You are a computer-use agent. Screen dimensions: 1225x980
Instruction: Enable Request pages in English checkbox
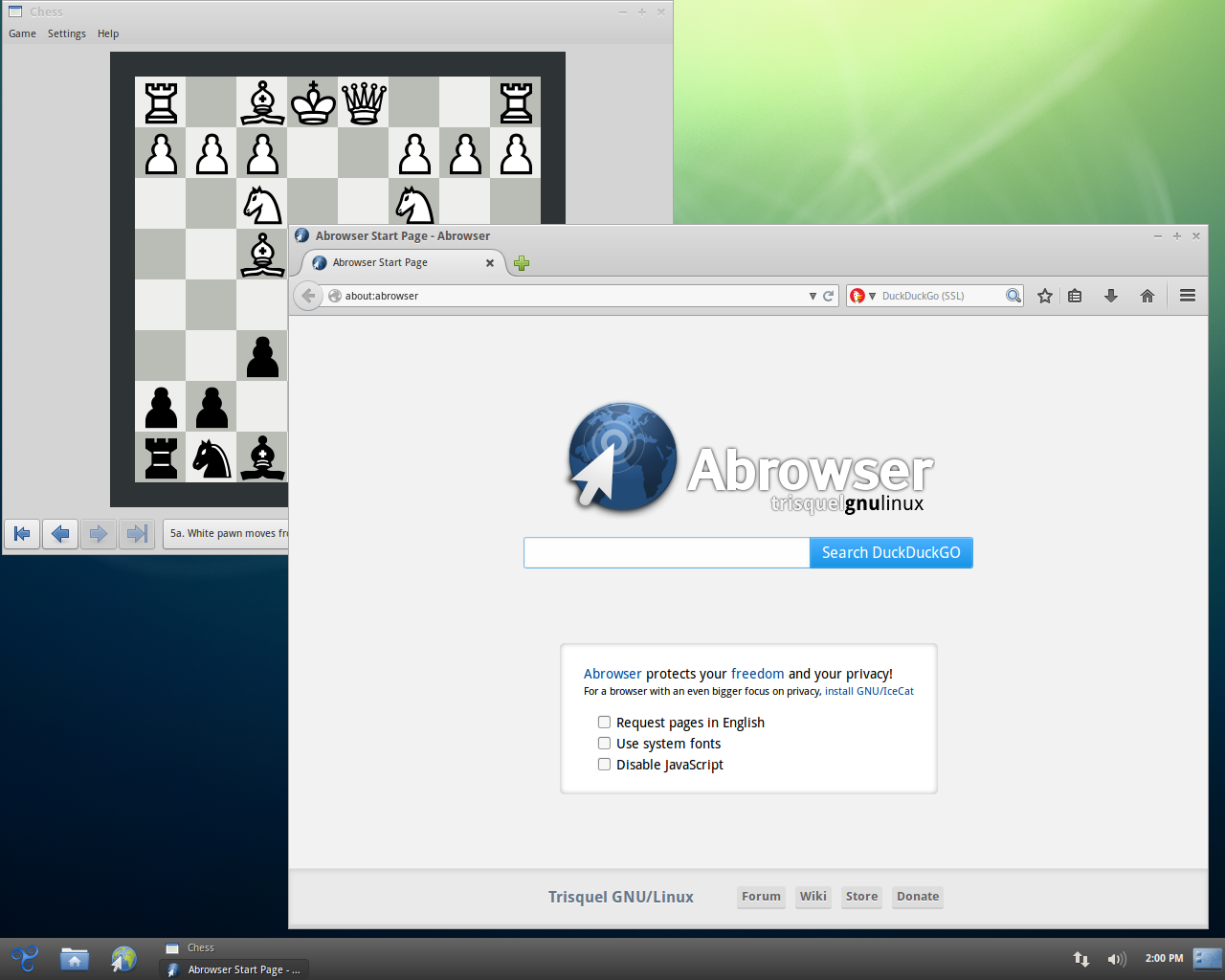[x=604, y=723]
